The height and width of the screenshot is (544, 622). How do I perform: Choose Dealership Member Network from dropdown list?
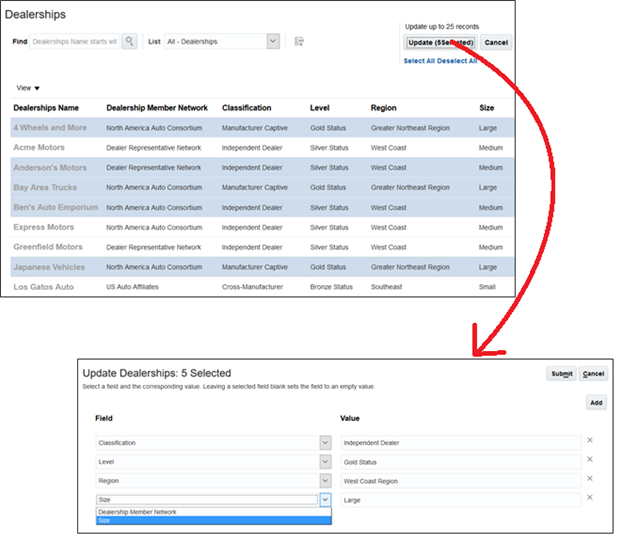click(213, 512)
